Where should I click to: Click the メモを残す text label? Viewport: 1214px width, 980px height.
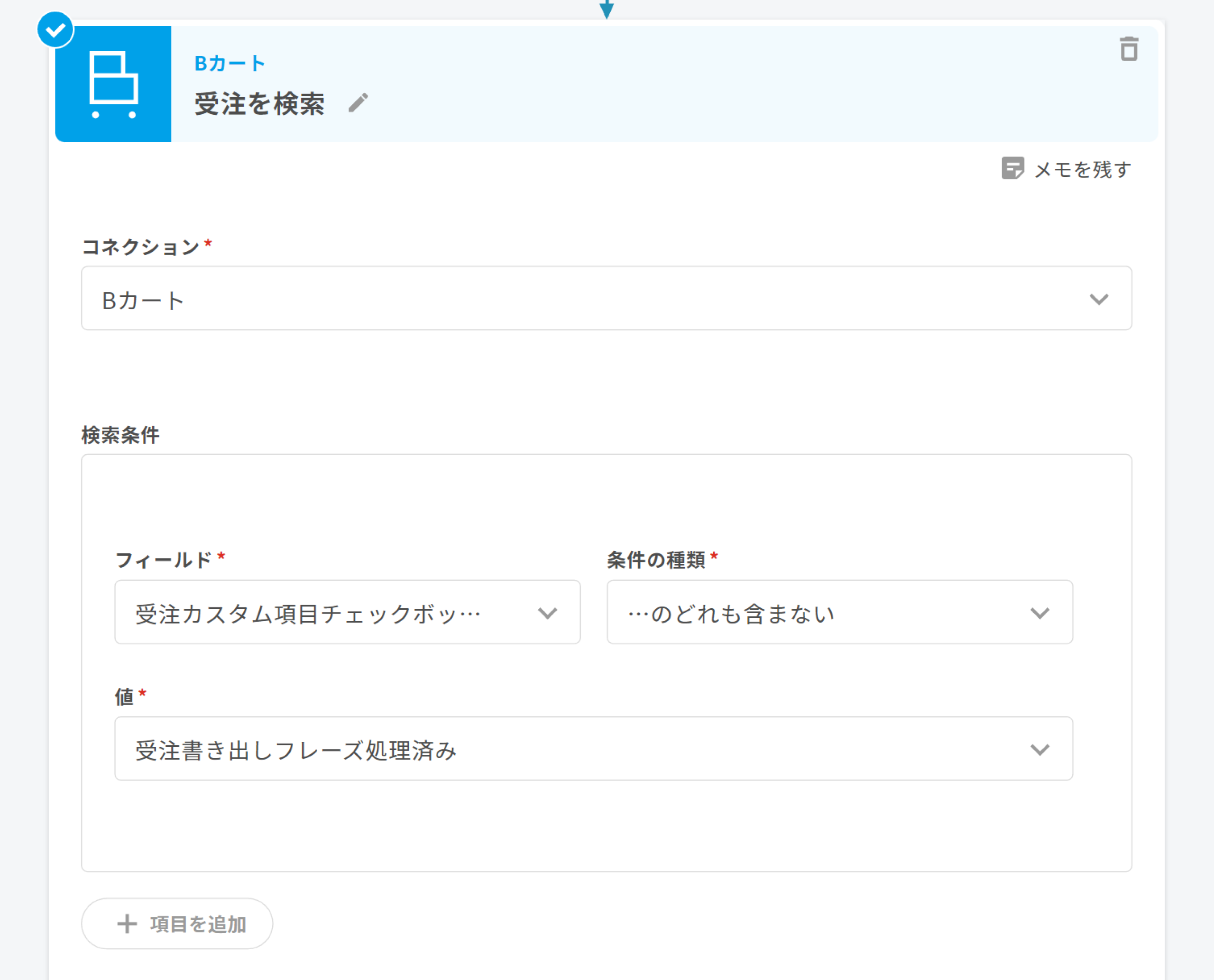[1082, 169]
